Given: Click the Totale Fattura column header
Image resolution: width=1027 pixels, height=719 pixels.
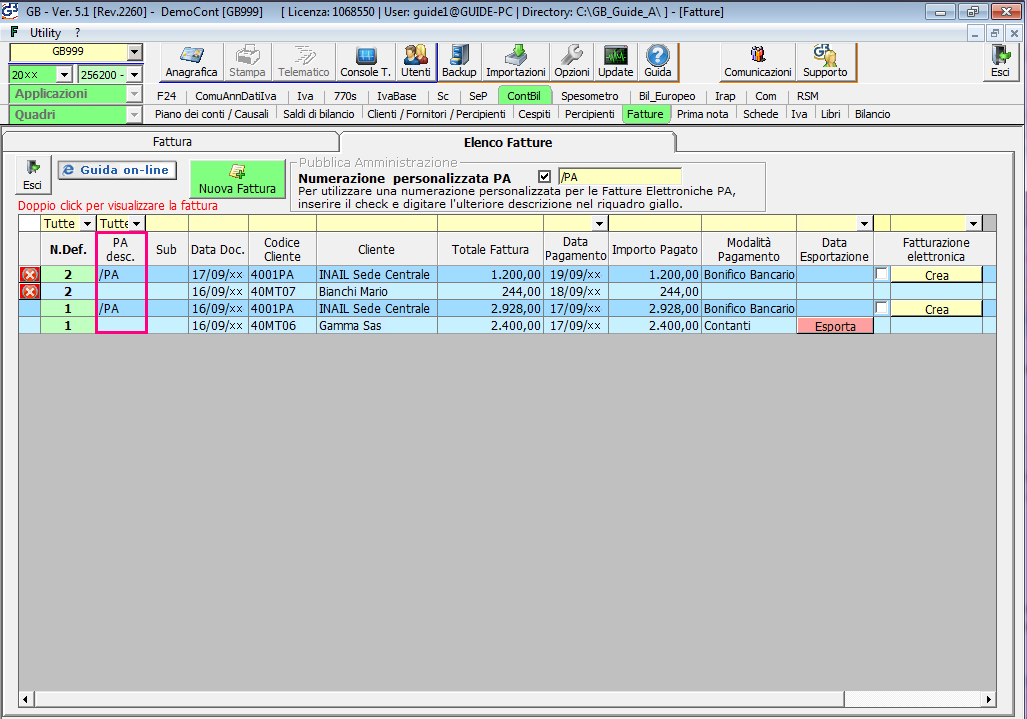Looking at the screenshot, I should (490, 249).
